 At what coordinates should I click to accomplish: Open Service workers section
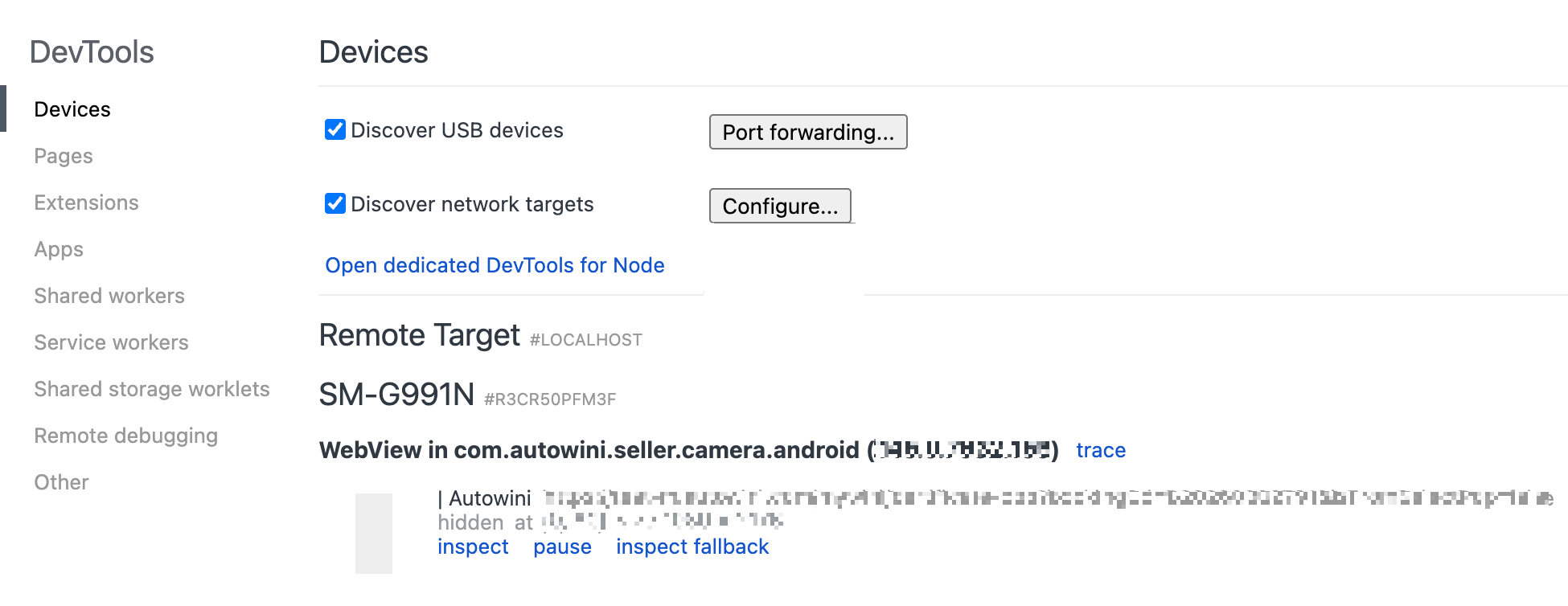coord(111,342)
